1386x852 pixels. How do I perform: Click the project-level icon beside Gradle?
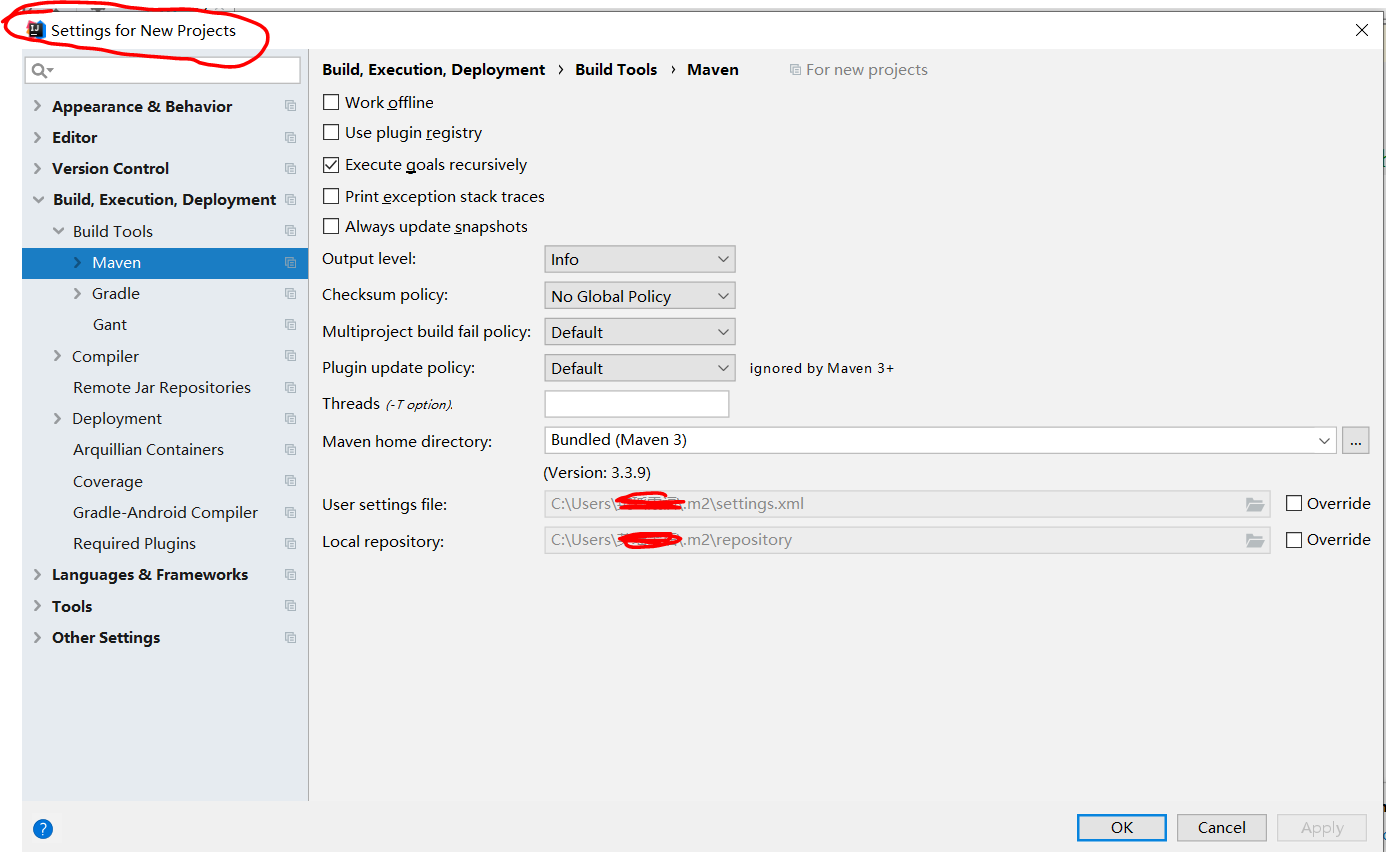click(x=290, y=294)
